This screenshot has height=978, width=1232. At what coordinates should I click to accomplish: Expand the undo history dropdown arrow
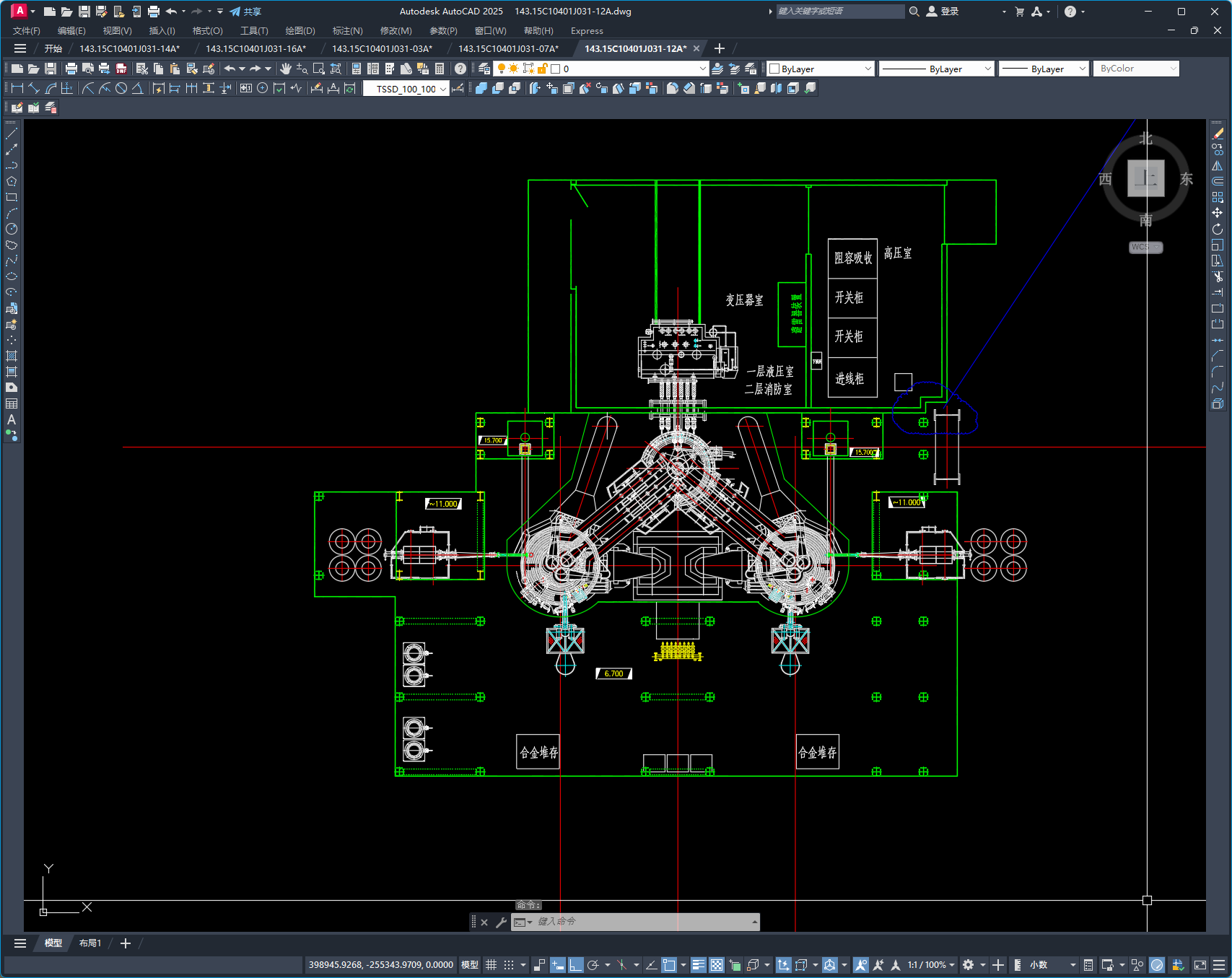(x=243, y=69)
